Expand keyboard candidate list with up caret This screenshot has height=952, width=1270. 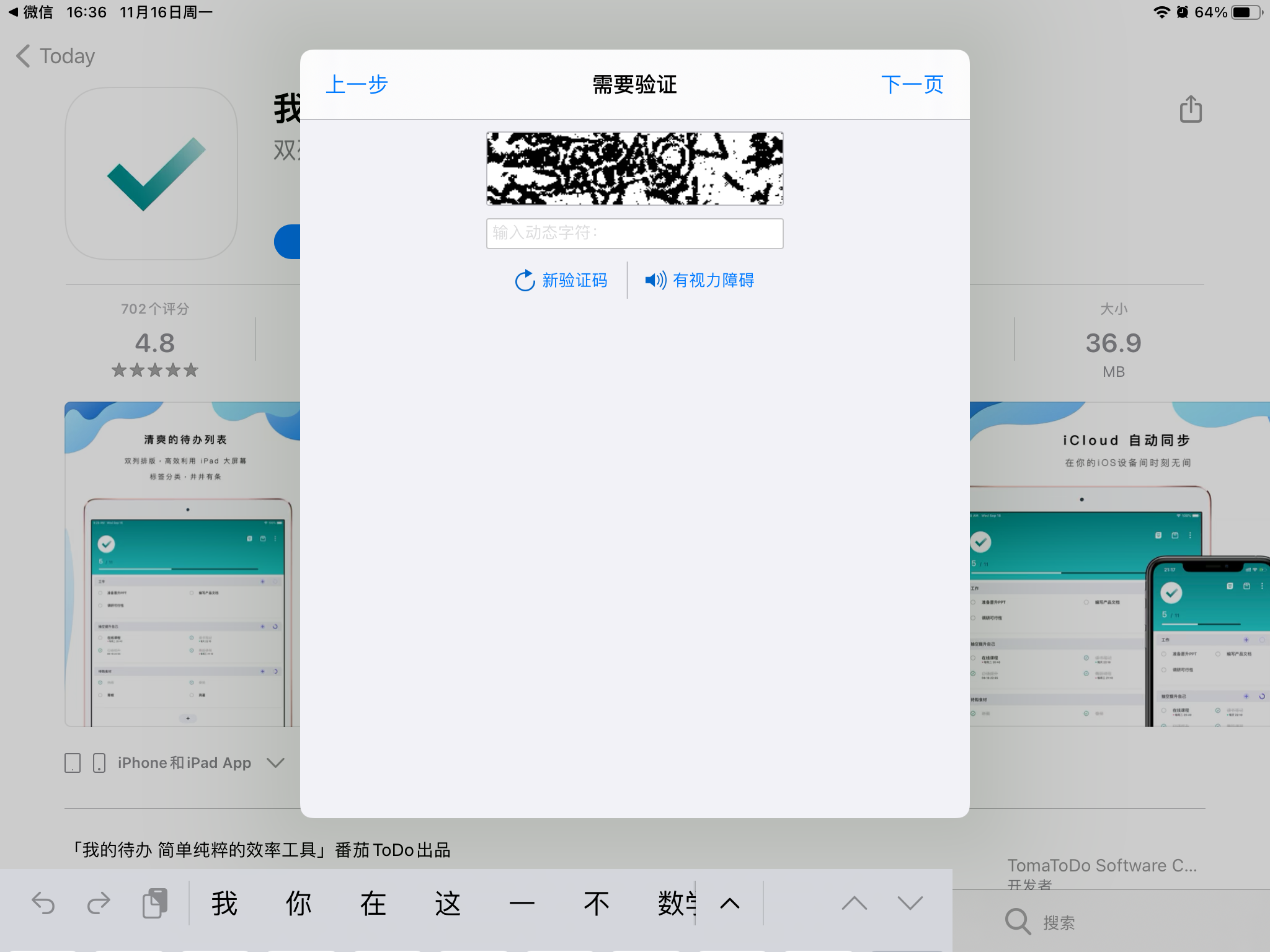point(730,904)
